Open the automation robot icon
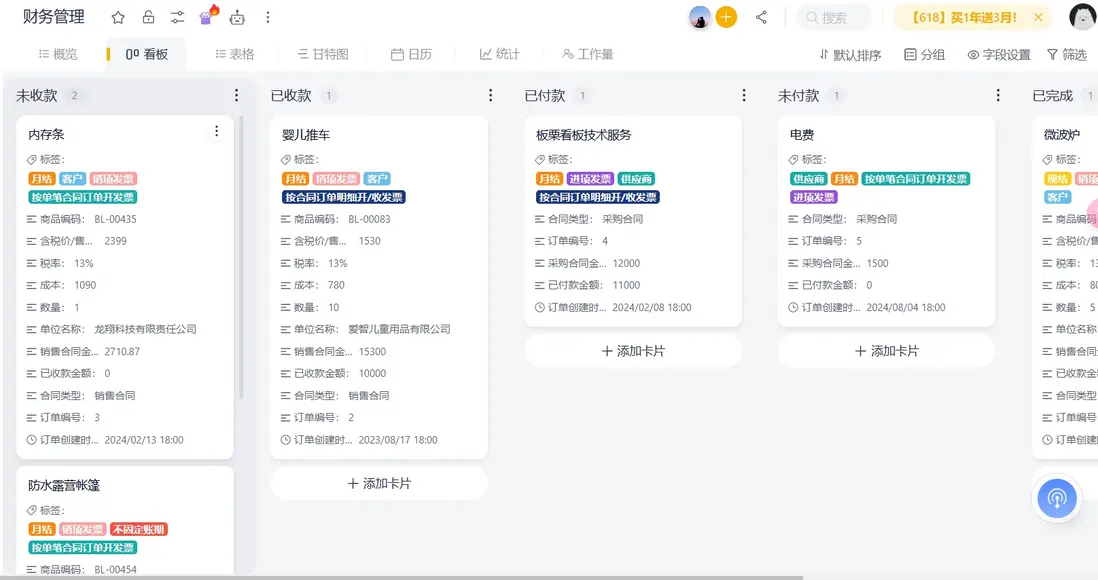Image resolution: width=1098 pixels, height=580 pixels. [235, 17]
